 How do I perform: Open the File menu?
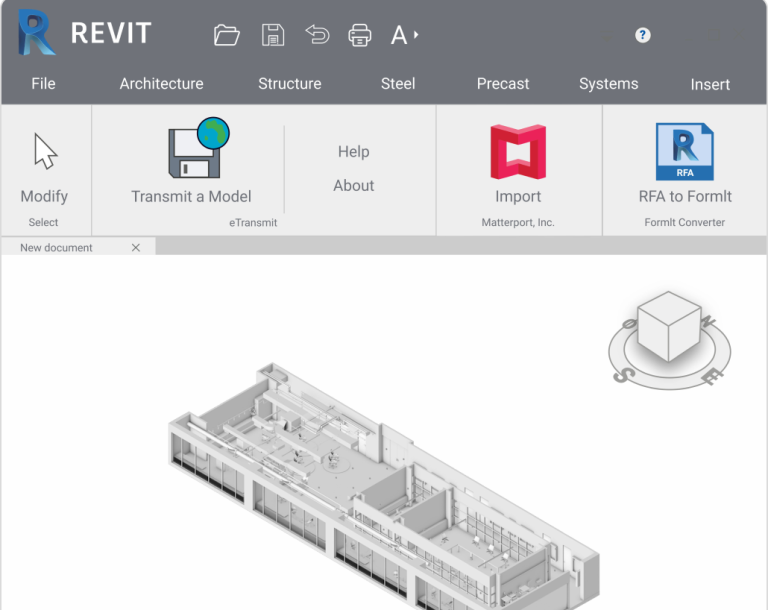coord(44,84)
